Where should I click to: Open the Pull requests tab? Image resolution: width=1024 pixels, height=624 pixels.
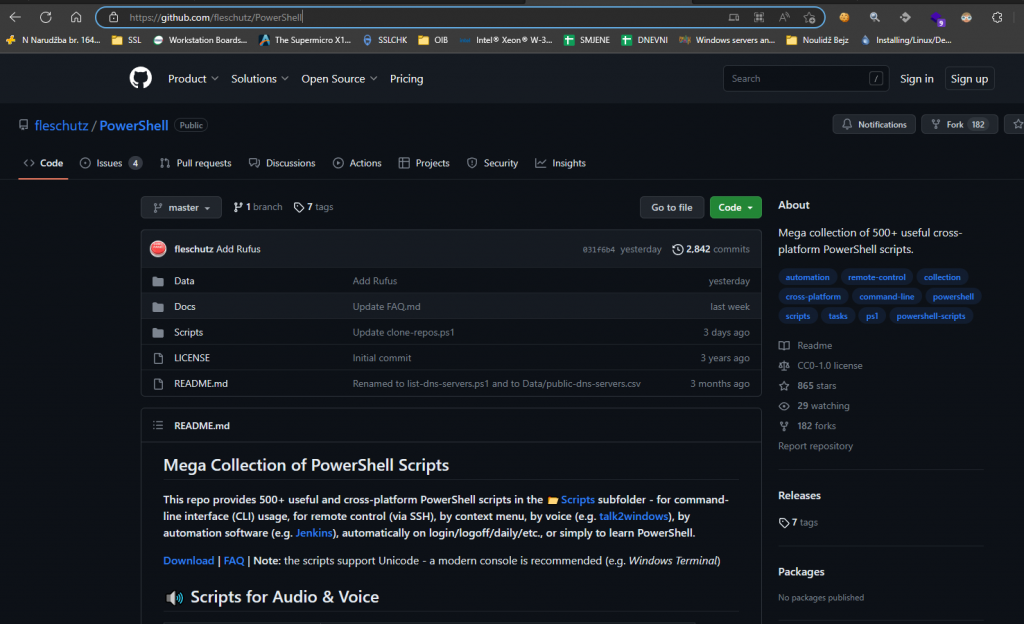tap(195, 163)
